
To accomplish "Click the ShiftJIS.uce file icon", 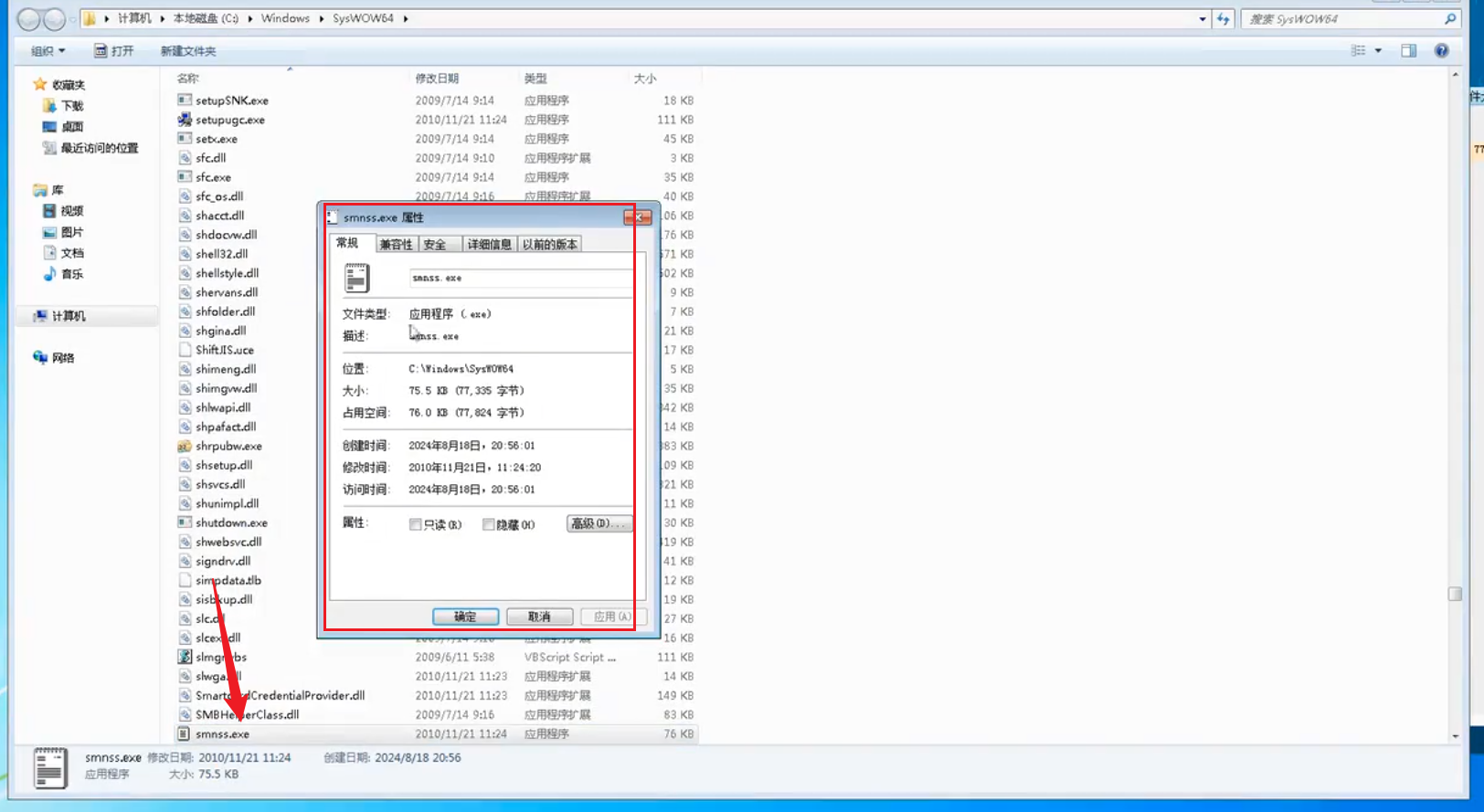I will click(185, 350).
